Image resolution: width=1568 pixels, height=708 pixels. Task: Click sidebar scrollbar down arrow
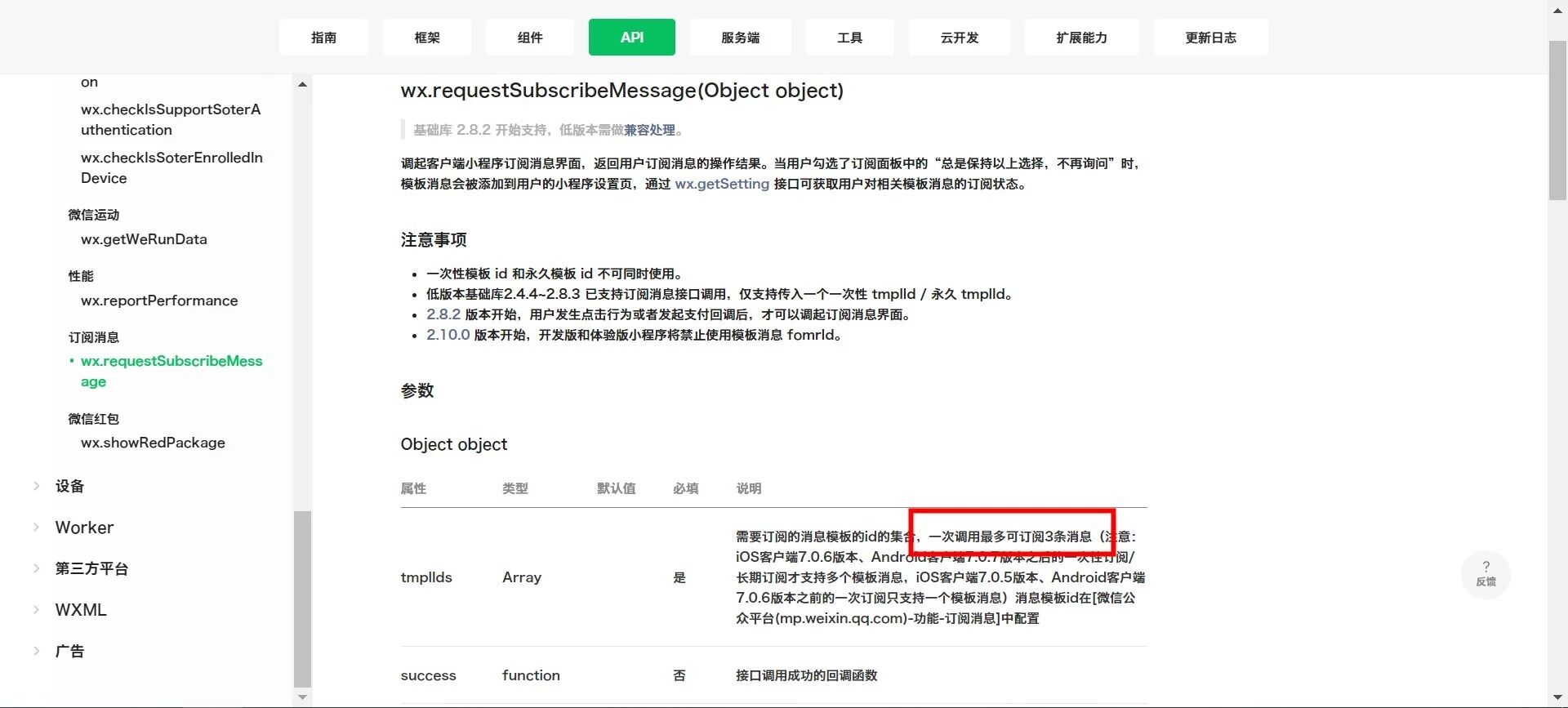click(302, 697)
